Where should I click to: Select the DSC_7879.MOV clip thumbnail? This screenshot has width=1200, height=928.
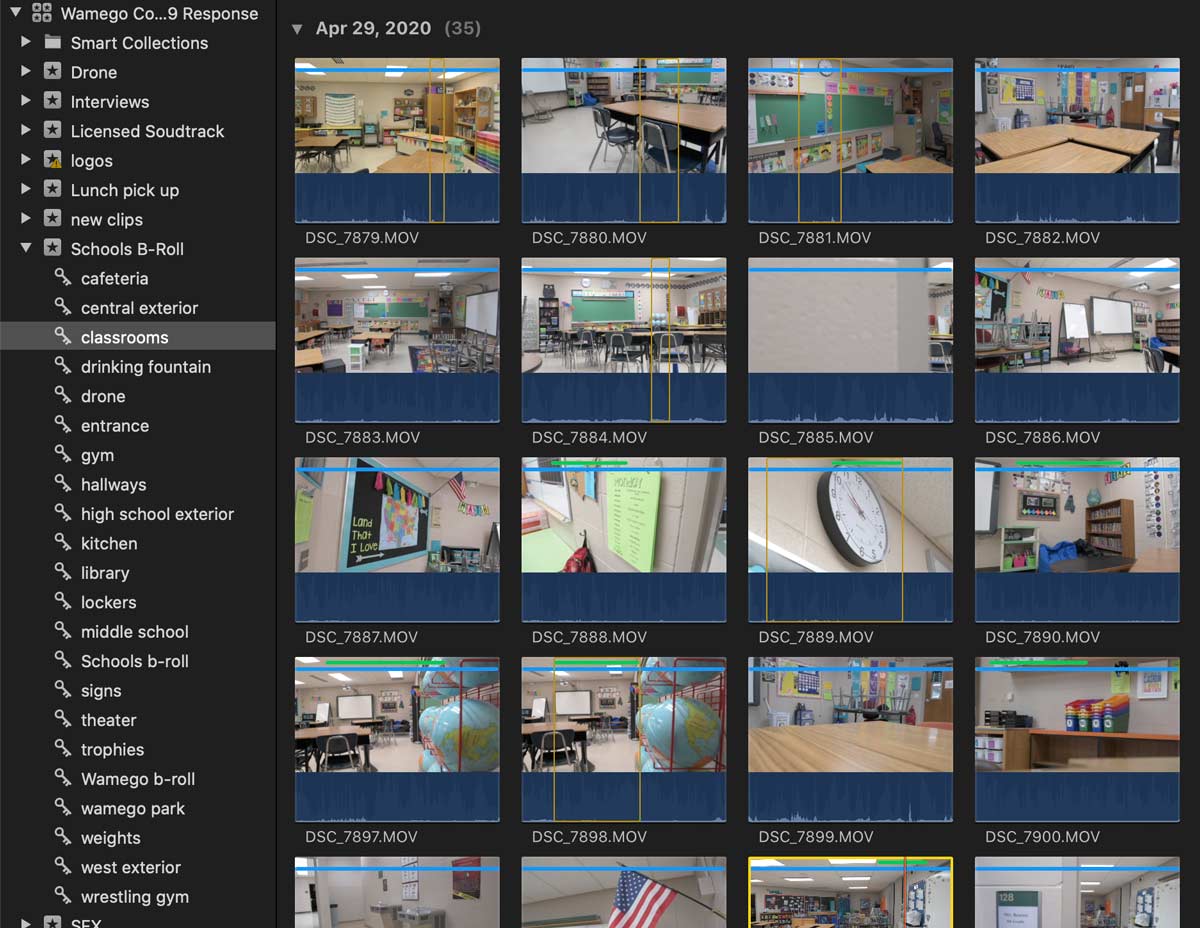(x=397, y=140)
